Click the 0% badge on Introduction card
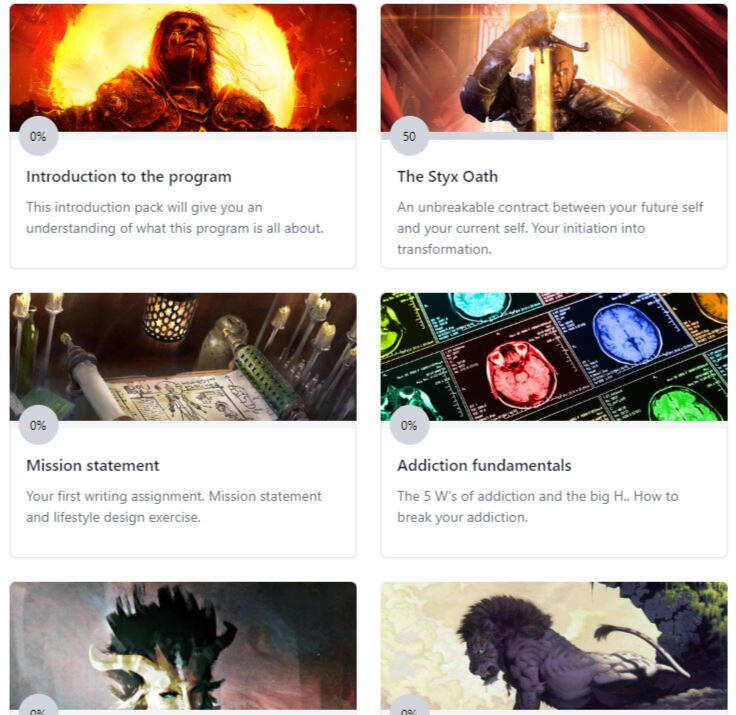 coord(38,136)
